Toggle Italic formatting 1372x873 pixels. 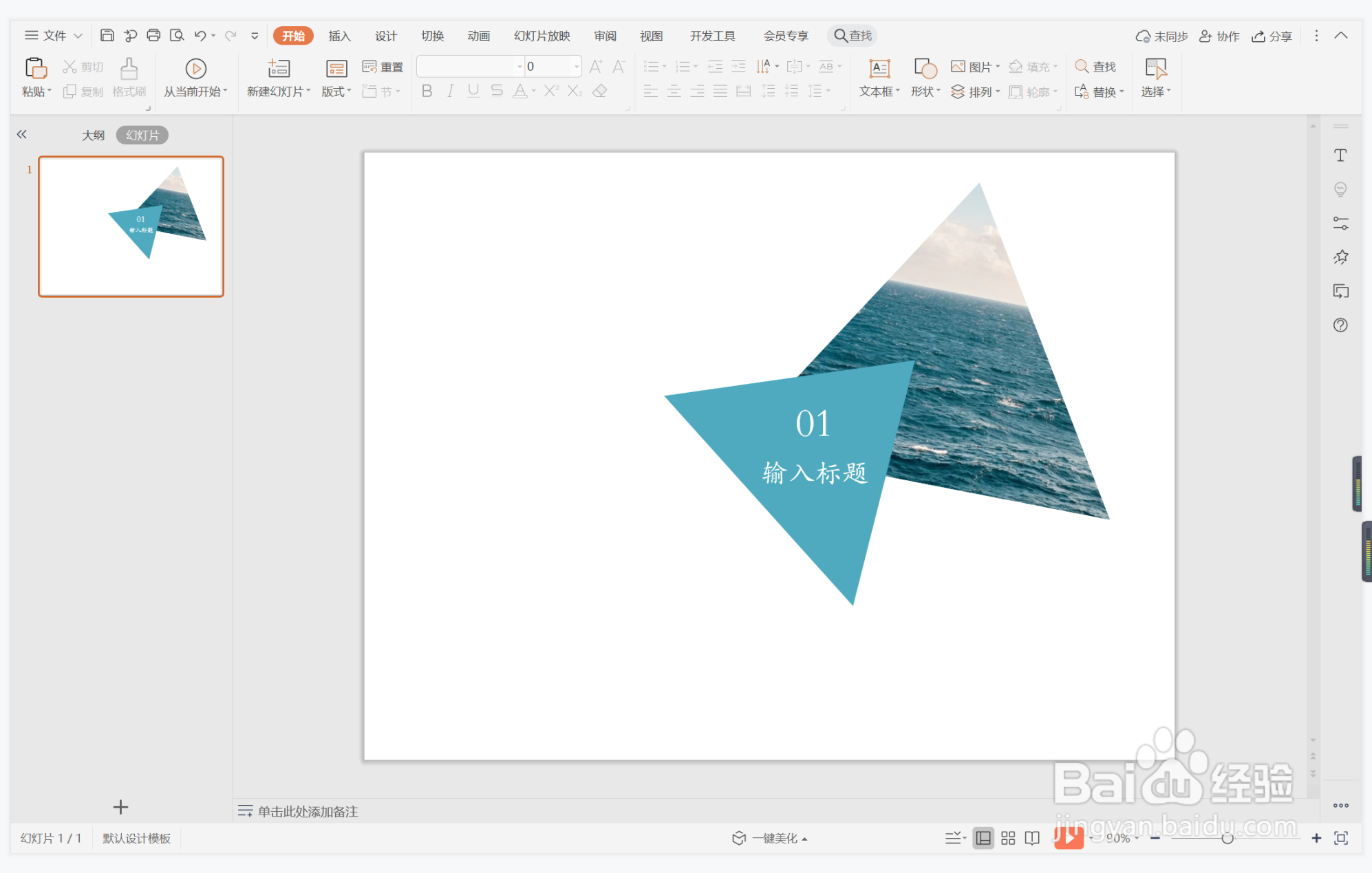[450, 91]
